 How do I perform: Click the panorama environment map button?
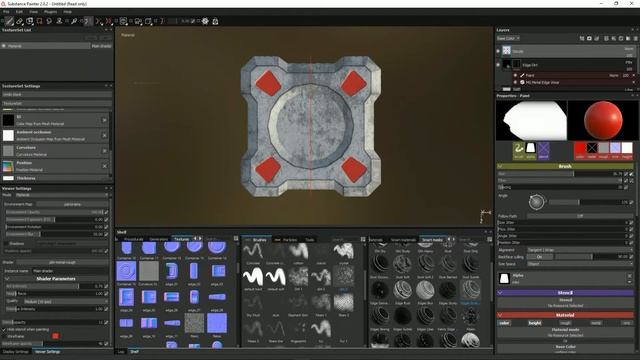pyautogui.click(x=72, y=204)
